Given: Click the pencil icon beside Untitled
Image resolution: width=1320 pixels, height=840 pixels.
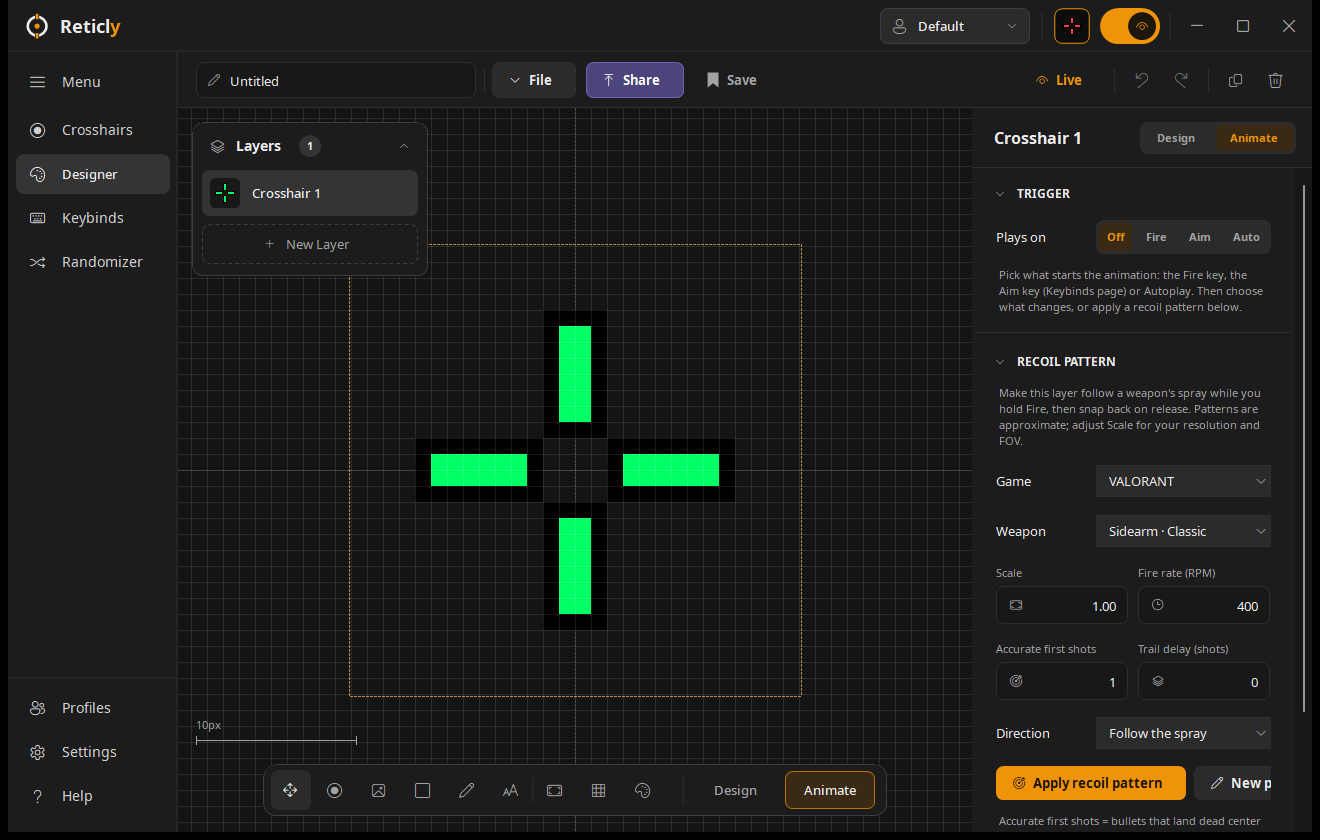Looking at the screenshot, I should coord(214,80).
